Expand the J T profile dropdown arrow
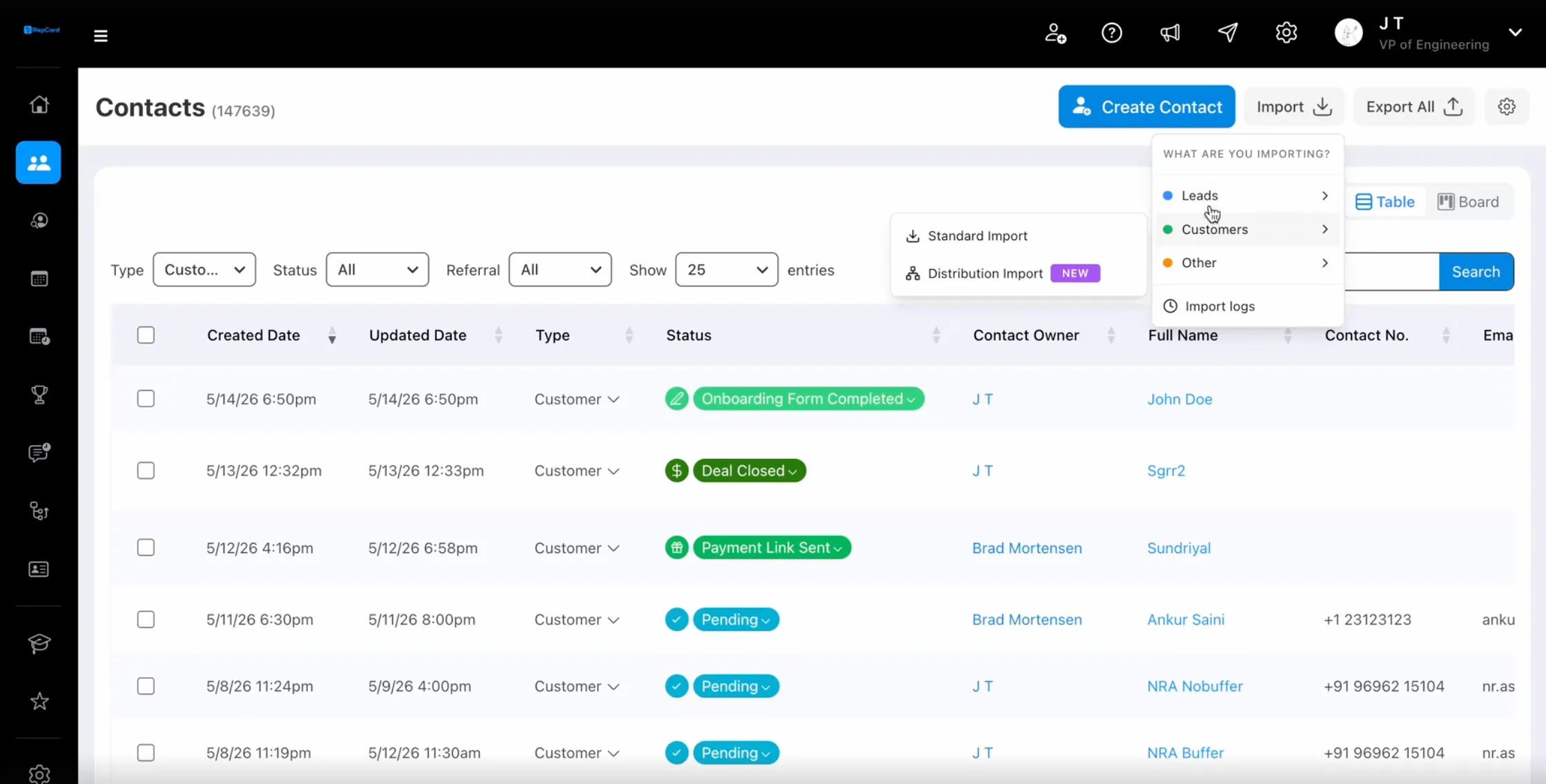The width and height of the screenshot is (1546, 784). tap(1515, 32)
